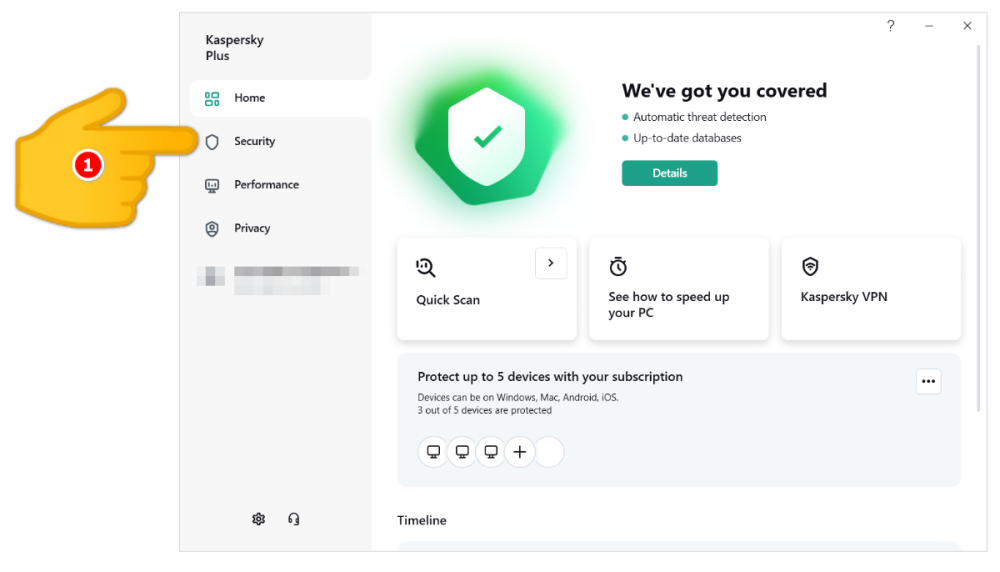The height and width of the screenshot is (572, 1000).
Task: Open support via the headset icon
Action: coord(293,519)
